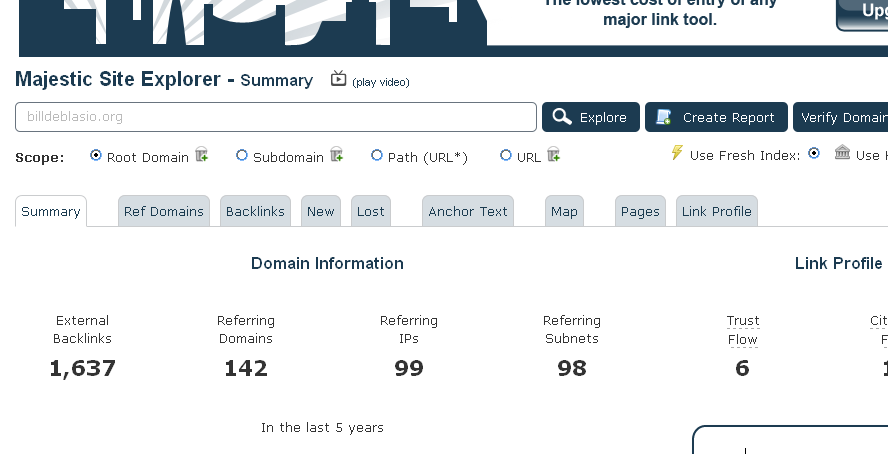Viewport: 888px width, 454px height.
Task: Click the Create Report button
Action: click(x=716, y=117)
